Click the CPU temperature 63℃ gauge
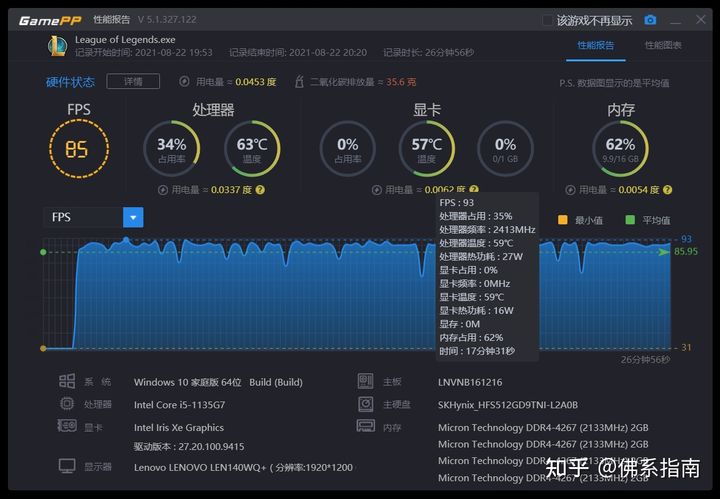 (252, 149)
